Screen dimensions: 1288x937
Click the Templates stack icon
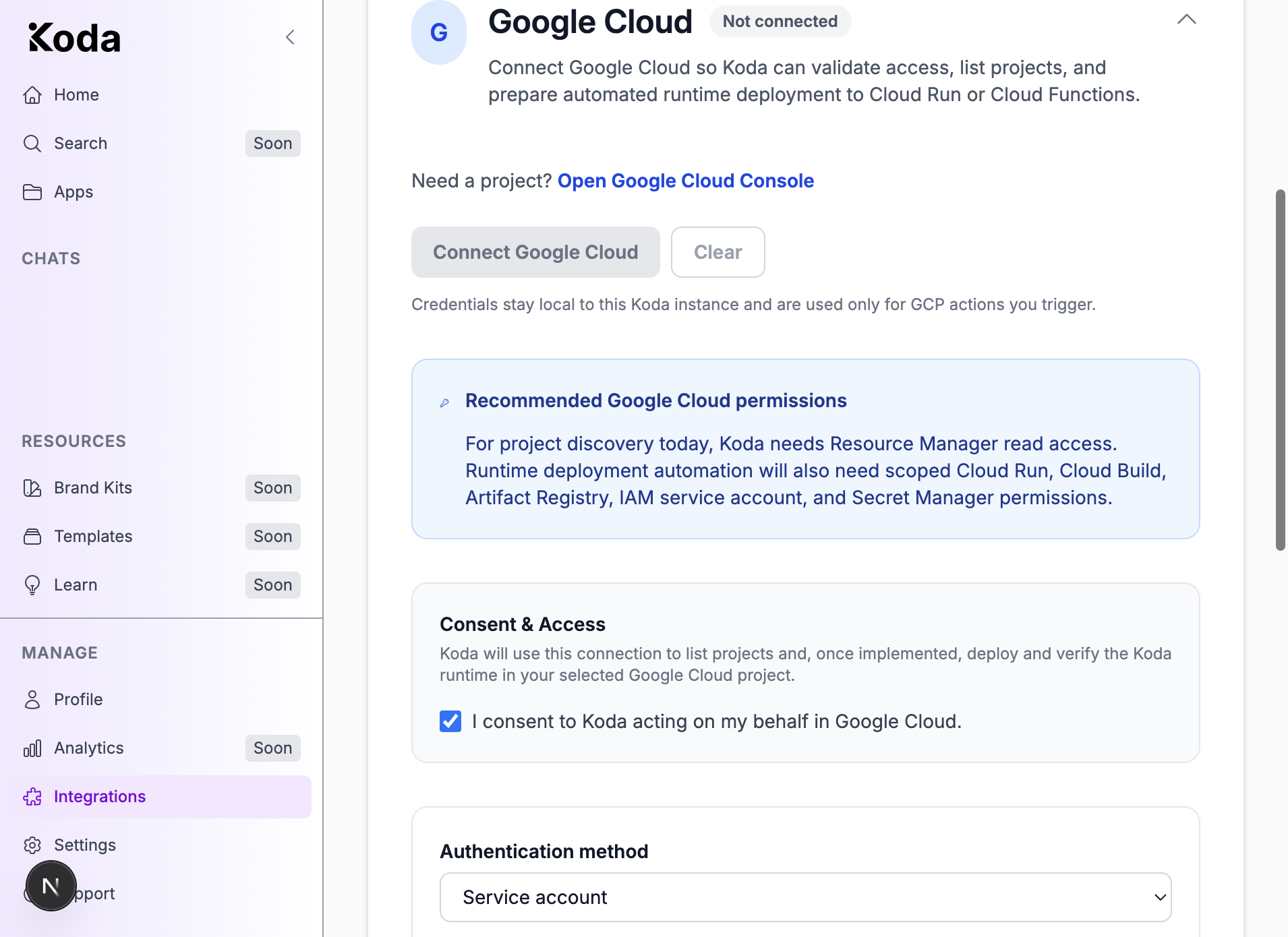click(x=32, y=537)
